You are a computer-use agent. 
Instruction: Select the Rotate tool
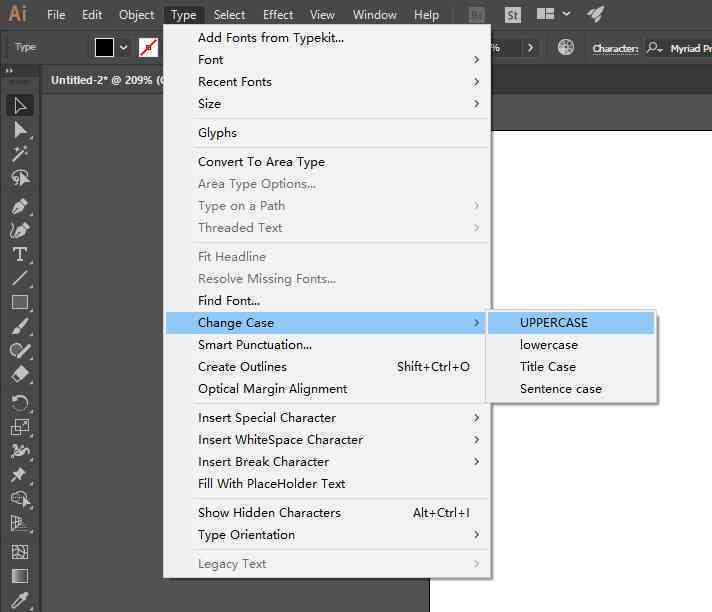(20, 403)
